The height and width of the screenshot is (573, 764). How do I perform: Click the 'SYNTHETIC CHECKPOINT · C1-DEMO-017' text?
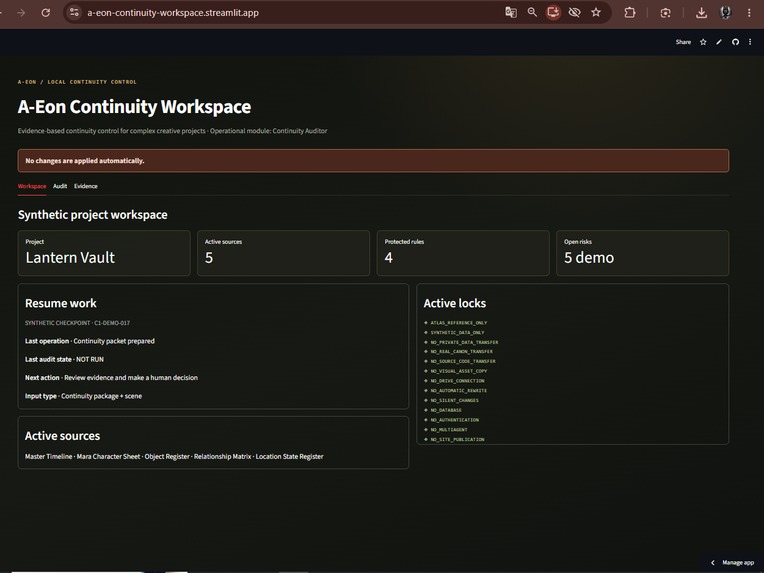pos(77,323)
